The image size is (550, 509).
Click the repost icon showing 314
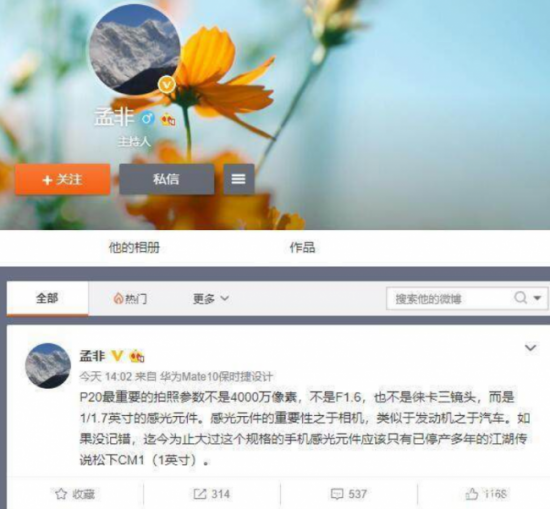(x=200, y=494)
